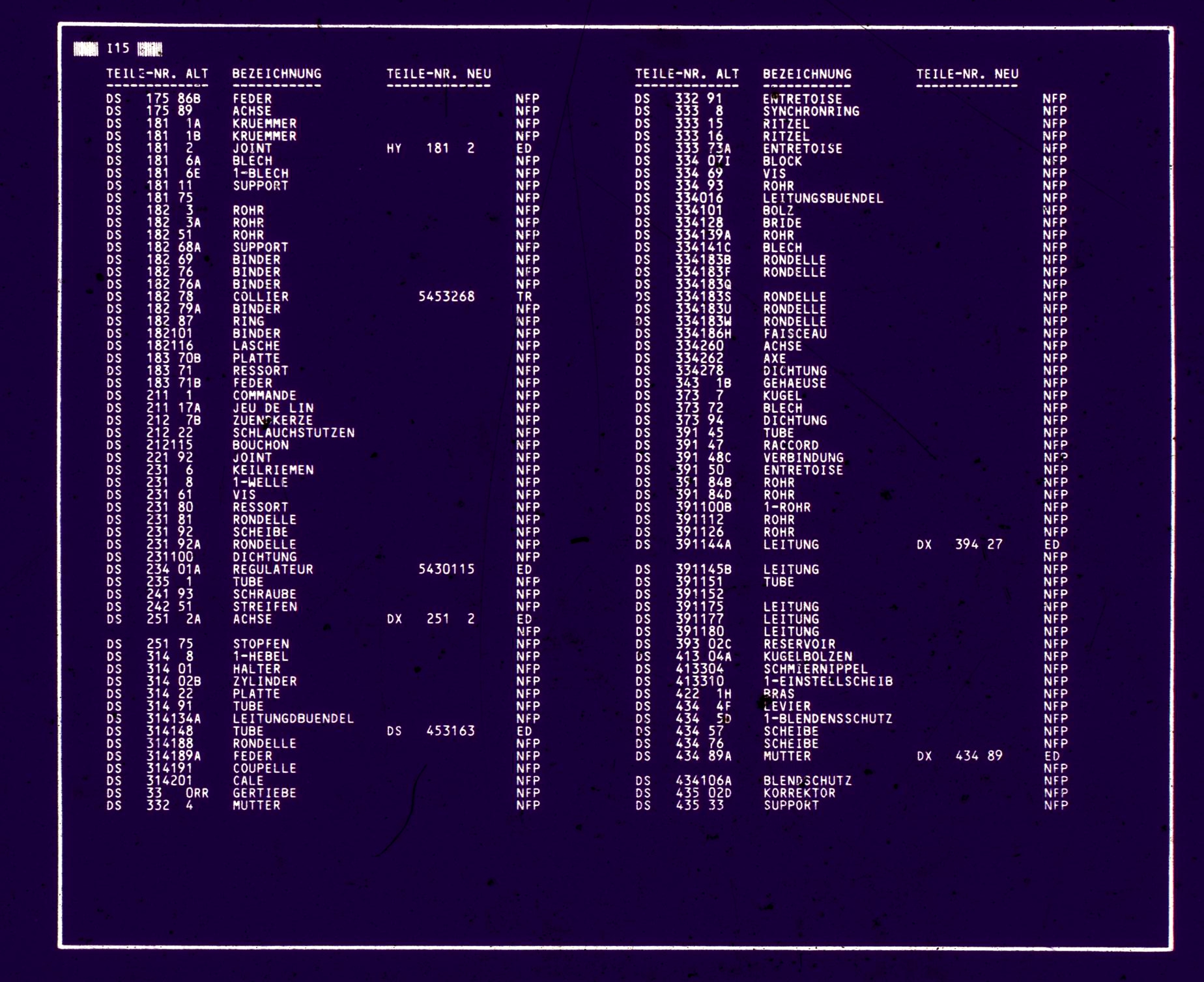Click the KUGEL description
The width and height of the screenshot is (1204, 982).
point(783,396)
